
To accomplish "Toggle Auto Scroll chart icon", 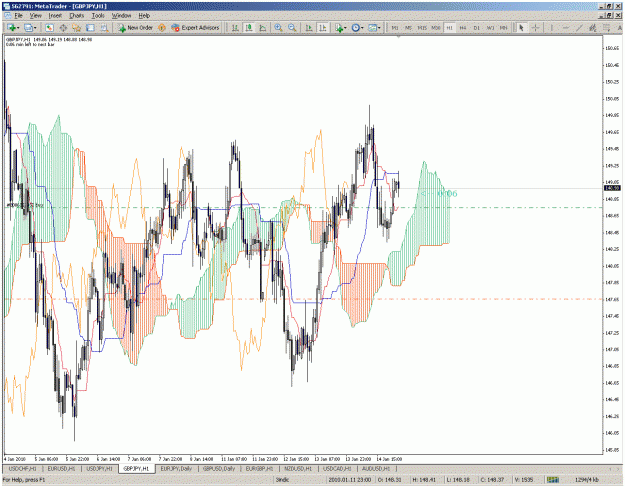I will click(x=309, y=28).
